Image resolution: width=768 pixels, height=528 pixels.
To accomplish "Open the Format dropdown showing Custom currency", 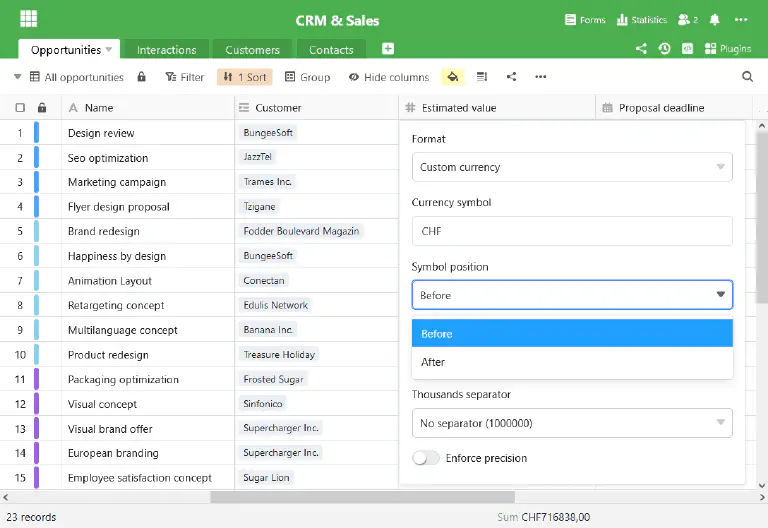I will pos(572,167).
